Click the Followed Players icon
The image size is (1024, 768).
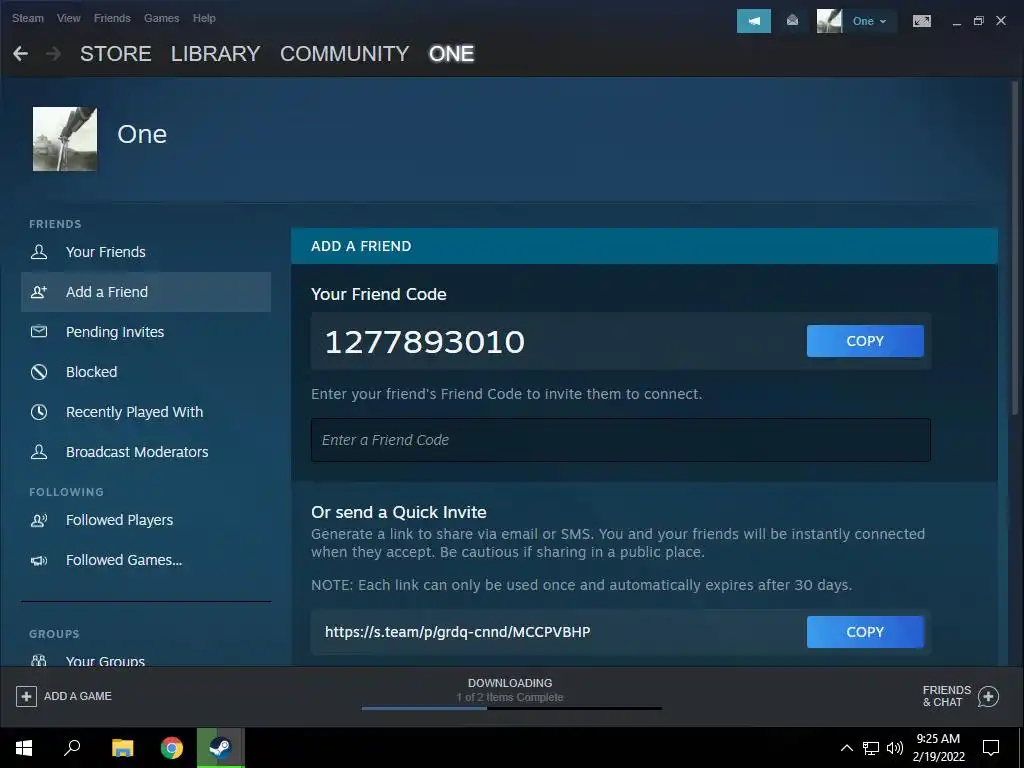(x=39, y=520)
